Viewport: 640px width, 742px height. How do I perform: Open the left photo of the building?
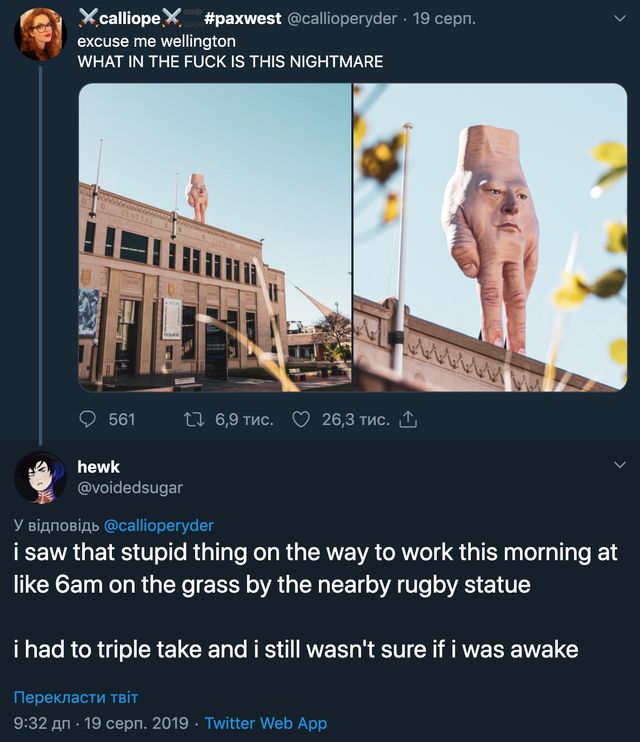coord(214,237)
